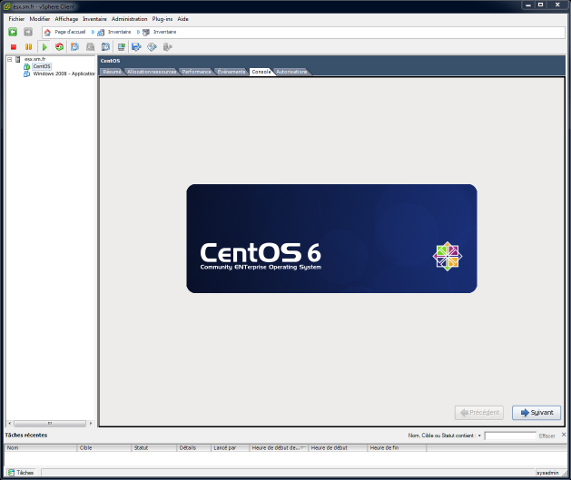
Task: Open the Plug-ins menu
Action: tap(162, 19)
